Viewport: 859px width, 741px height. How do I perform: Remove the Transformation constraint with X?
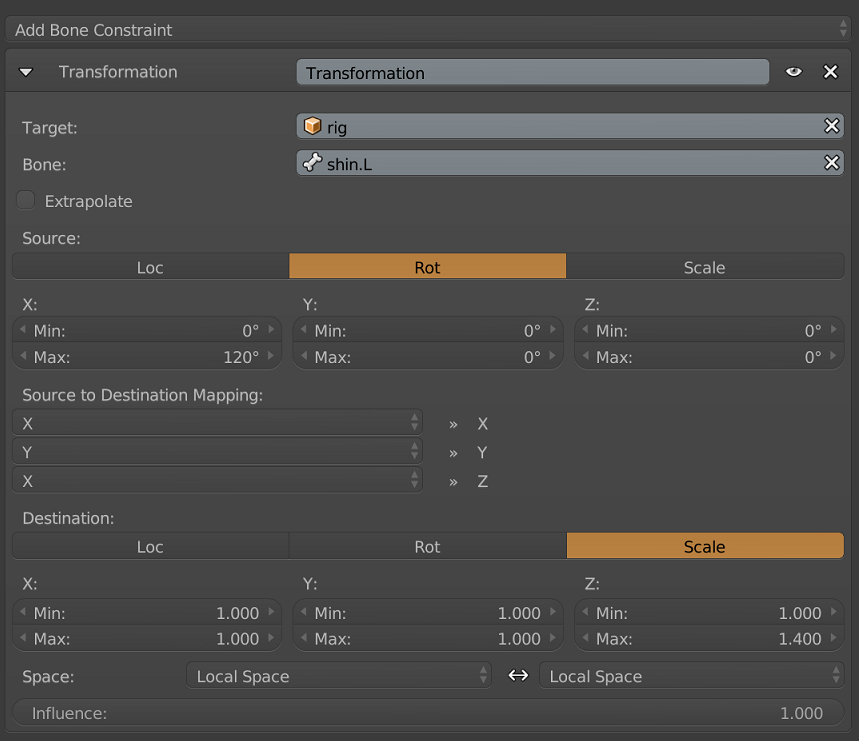coord(831,72)
